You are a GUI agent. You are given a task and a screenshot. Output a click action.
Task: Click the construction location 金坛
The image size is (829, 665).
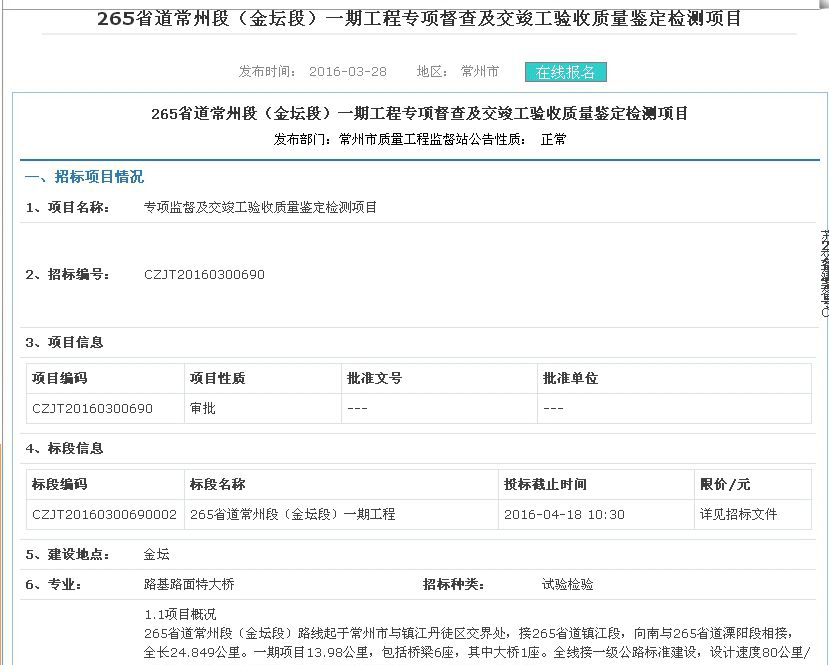157,554
